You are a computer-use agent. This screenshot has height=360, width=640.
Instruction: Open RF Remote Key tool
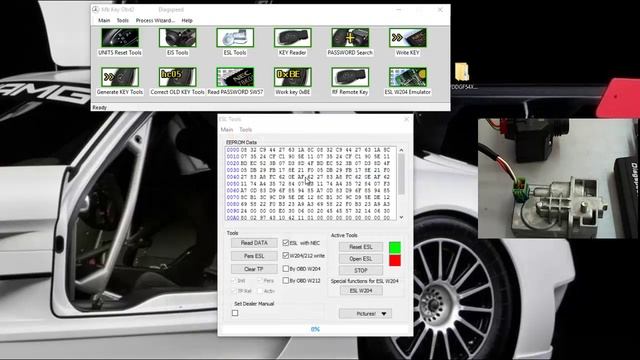coord(350,77)
